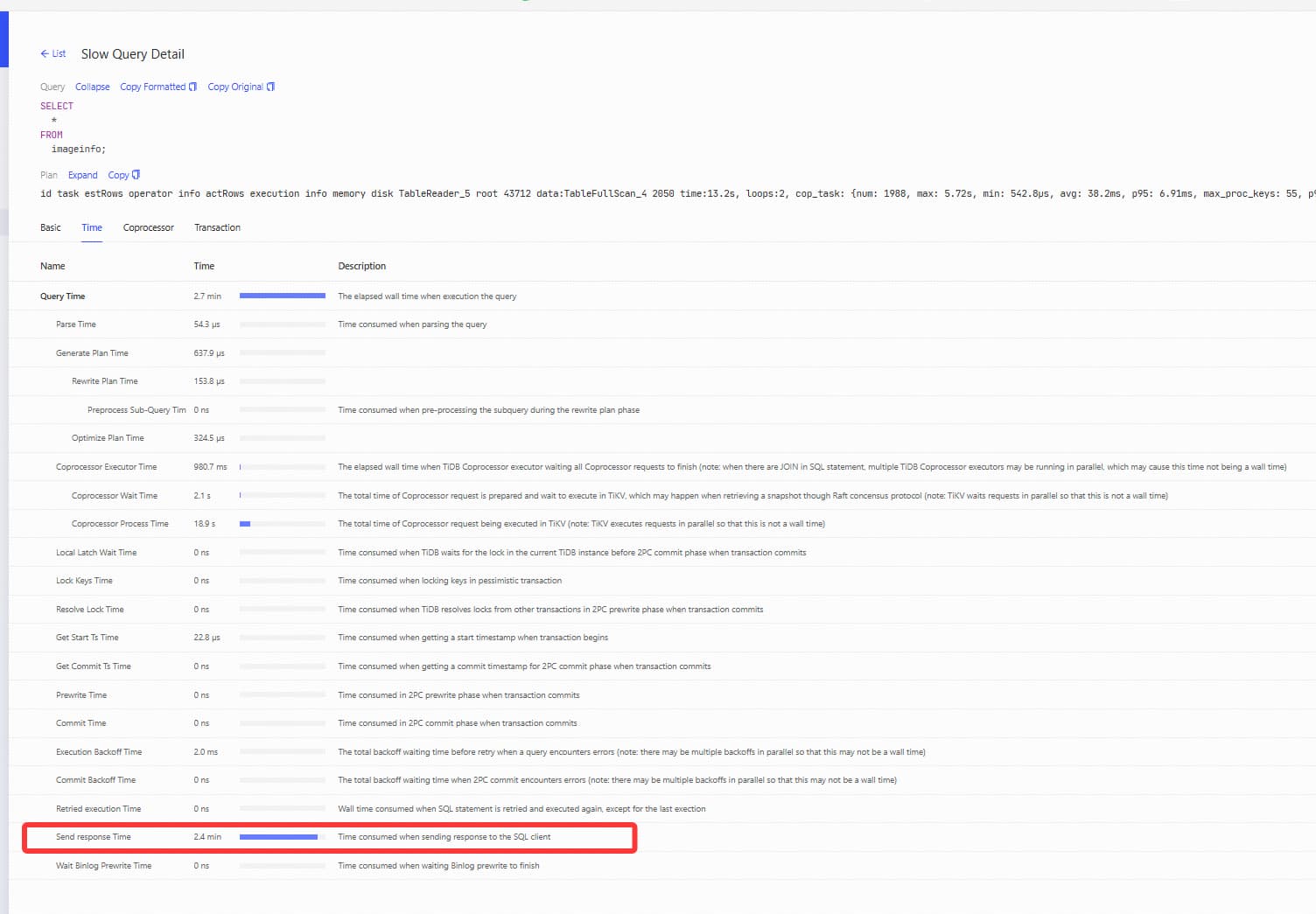The width and height of the screenshot is (1316, 914).
Task: Click the Commit Backoff Time label
Action: coord(96,780)
